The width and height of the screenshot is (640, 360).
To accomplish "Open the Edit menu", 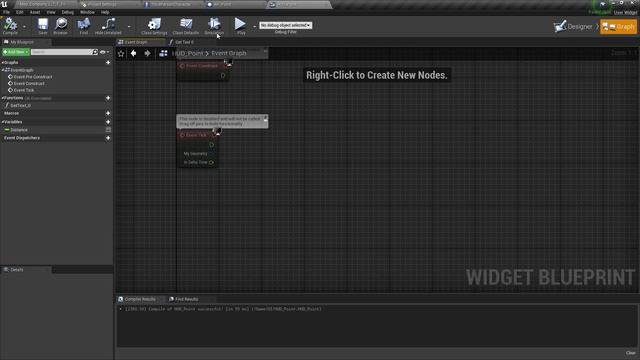I will pyautogui.click(x=20, y=12).
